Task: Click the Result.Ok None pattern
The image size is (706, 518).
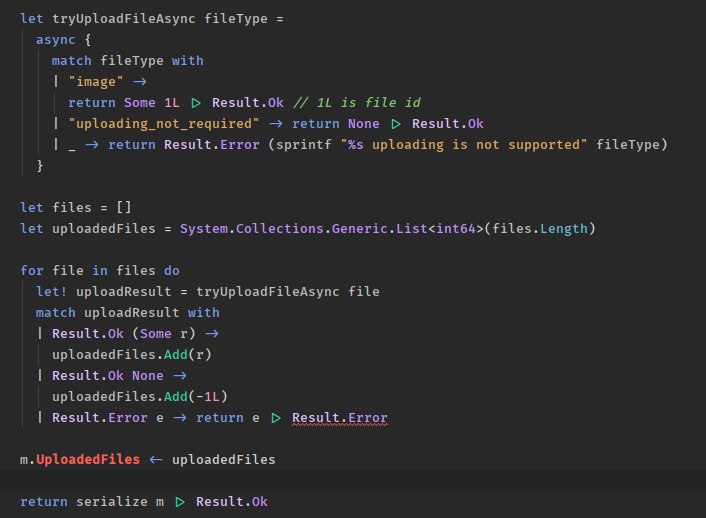Action: (108, 376)
